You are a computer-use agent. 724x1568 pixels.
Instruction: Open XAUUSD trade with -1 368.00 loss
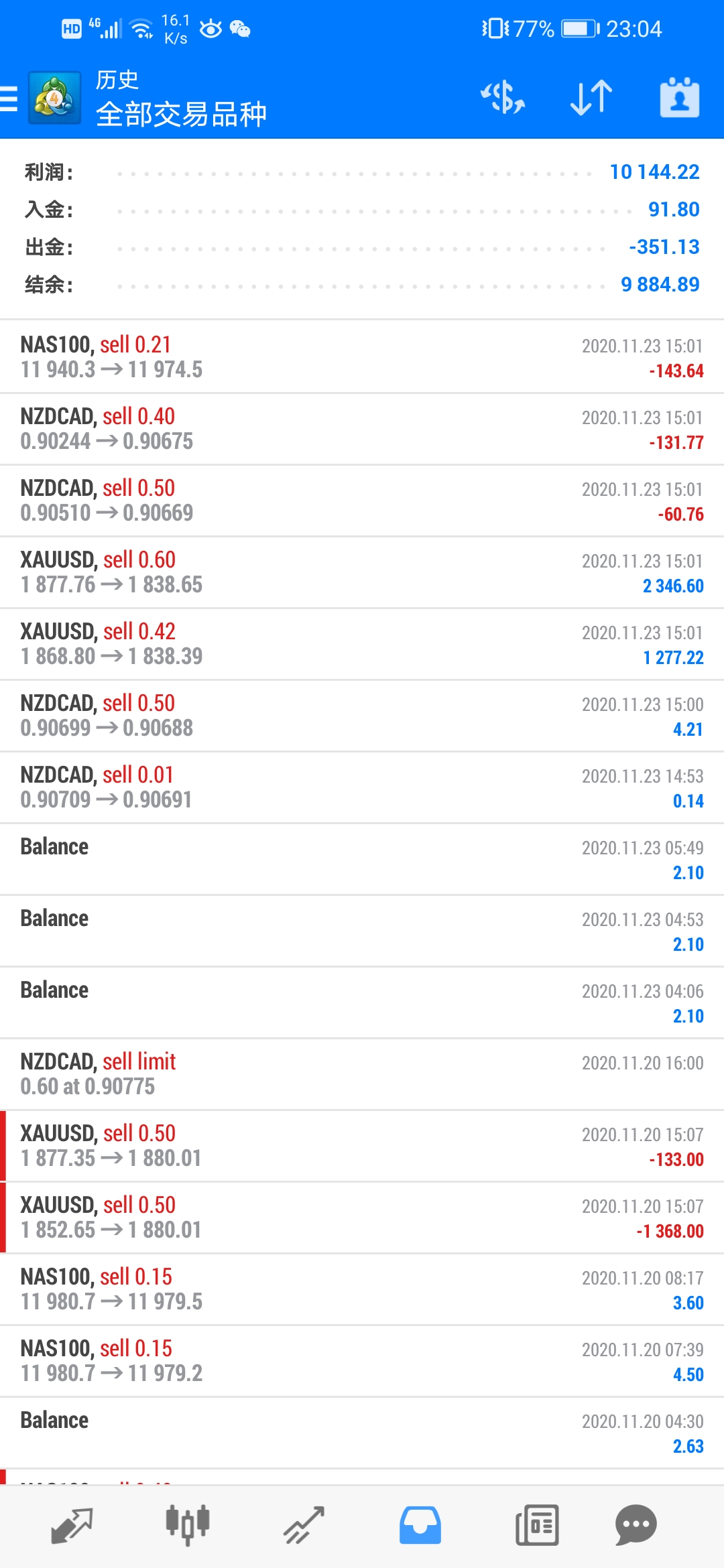[362, 1218]
